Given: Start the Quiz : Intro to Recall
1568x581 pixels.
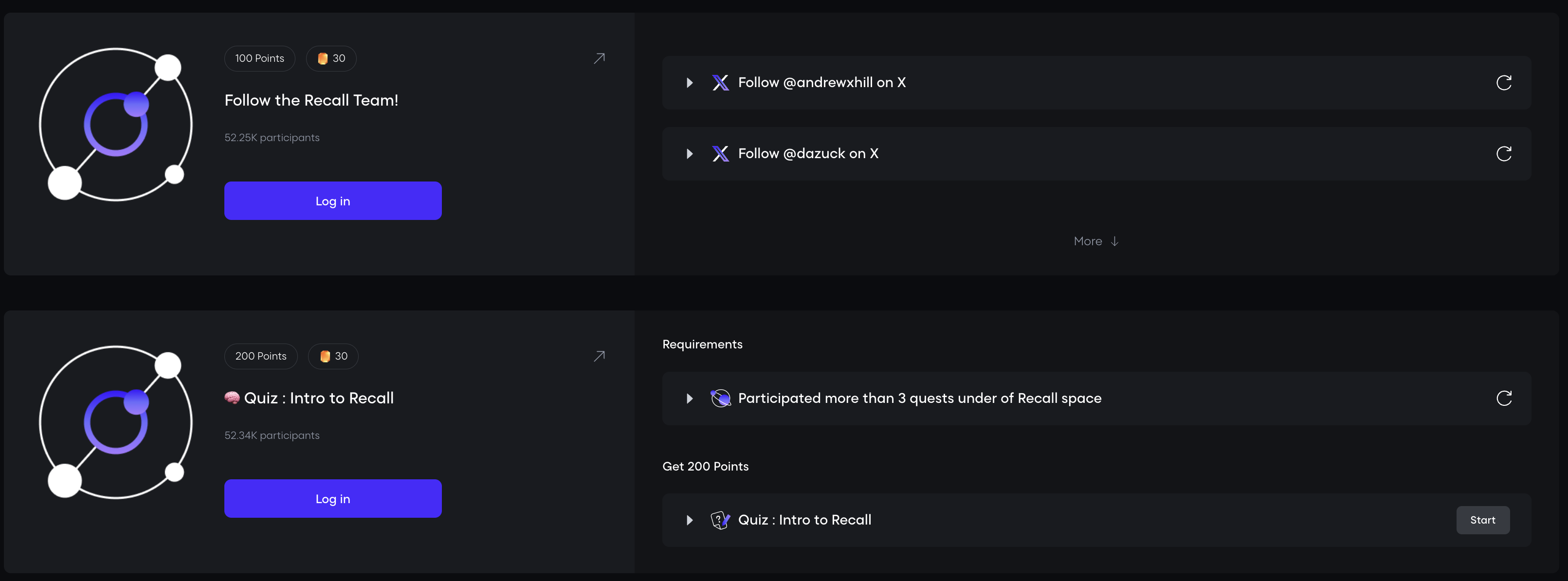Looking at the screenshot, I should 1482,520.
